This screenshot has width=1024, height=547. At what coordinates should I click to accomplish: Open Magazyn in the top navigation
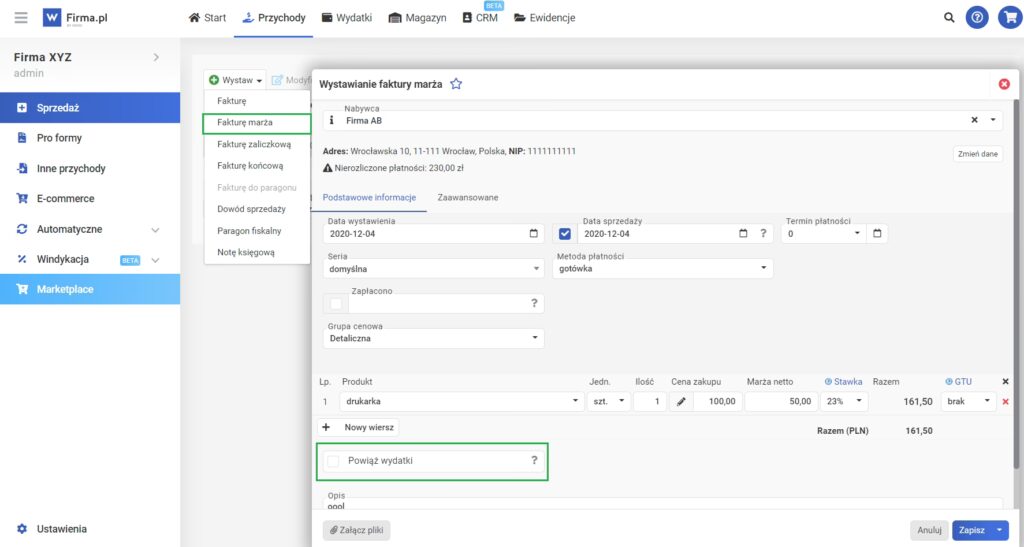click(x=417, y=18)
